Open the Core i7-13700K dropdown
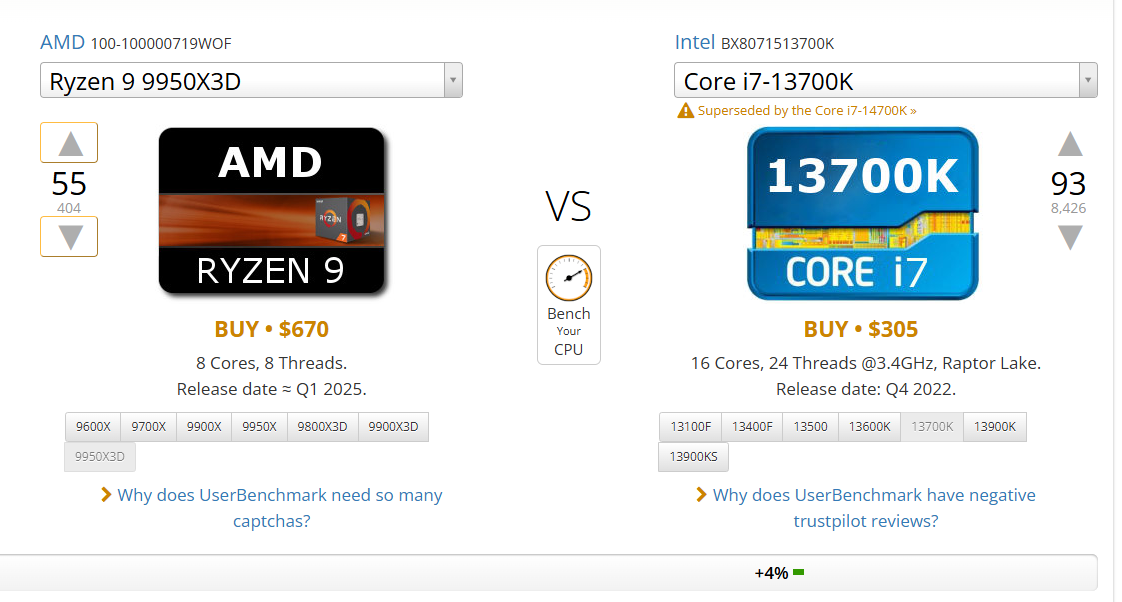Image resolution: width=1122 pixels, height=602 pixels. (x=885, y=80)
